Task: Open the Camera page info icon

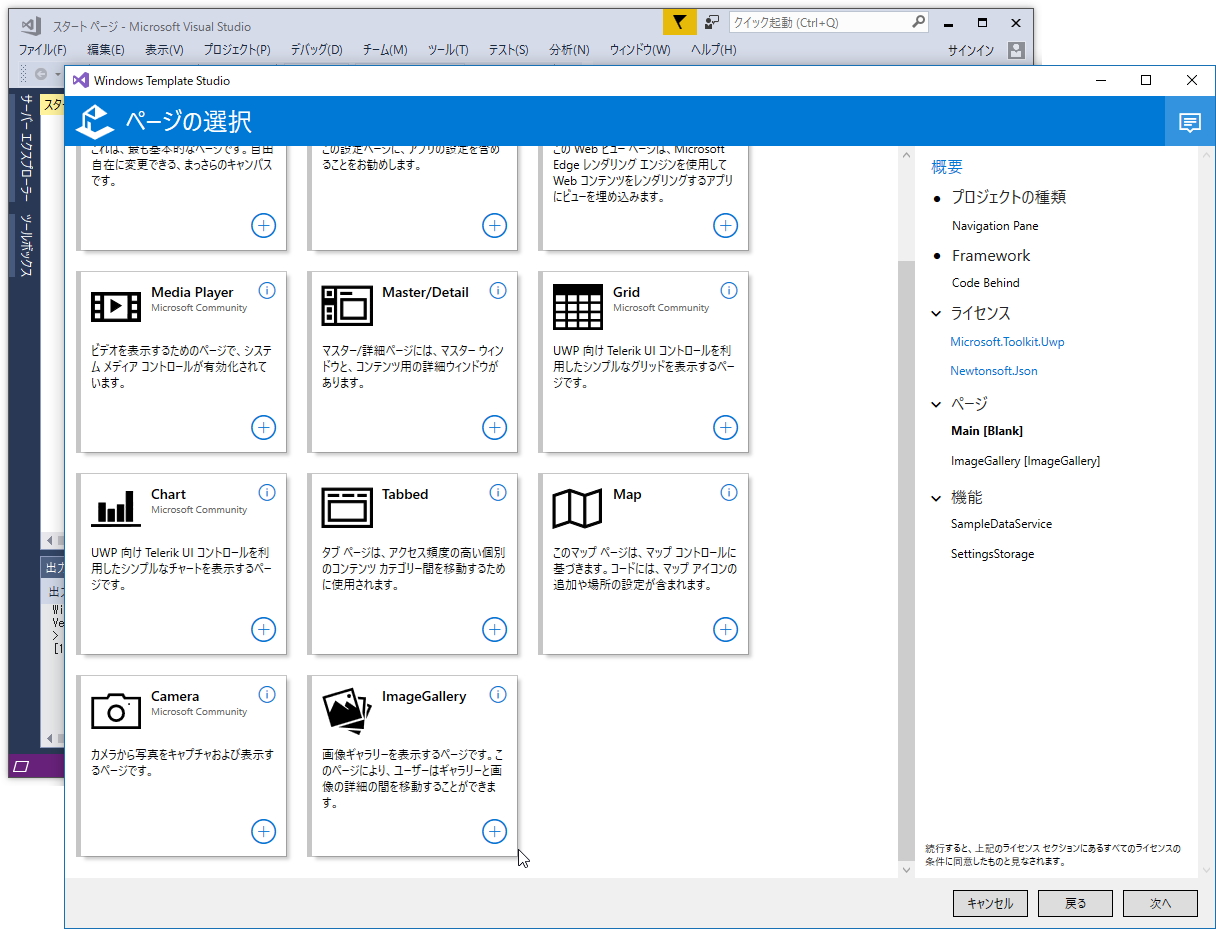Action: [267, 694]
